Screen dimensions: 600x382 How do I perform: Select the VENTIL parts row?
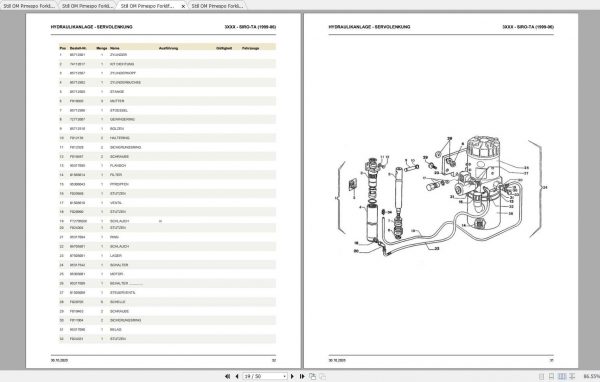point(167,202)
